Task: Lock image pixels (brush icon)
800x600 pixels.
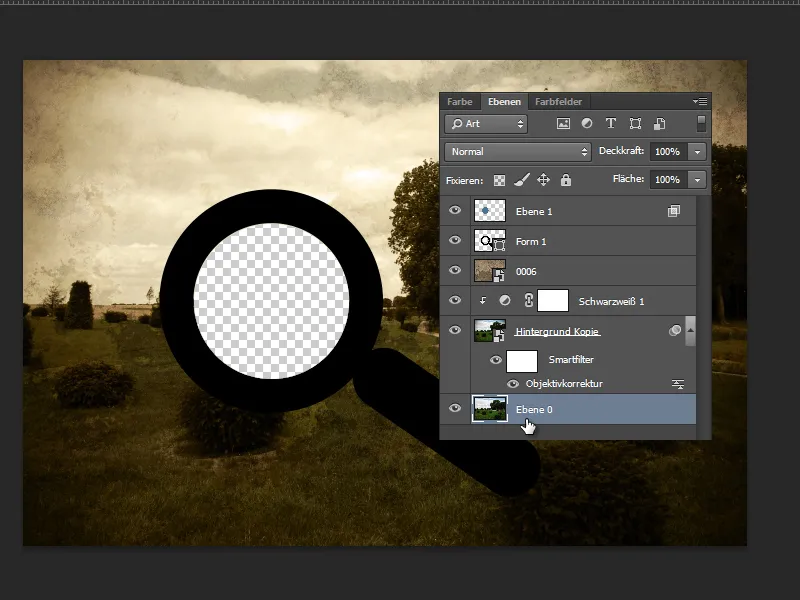Action: tap(521, 180)
